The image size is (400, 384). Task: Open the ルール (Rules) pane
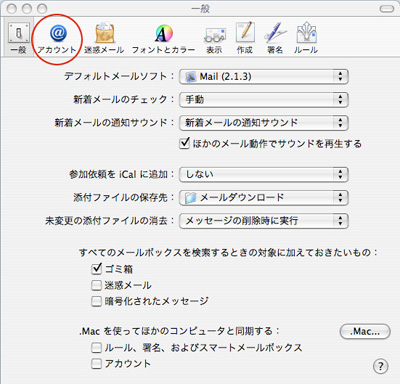306,38
